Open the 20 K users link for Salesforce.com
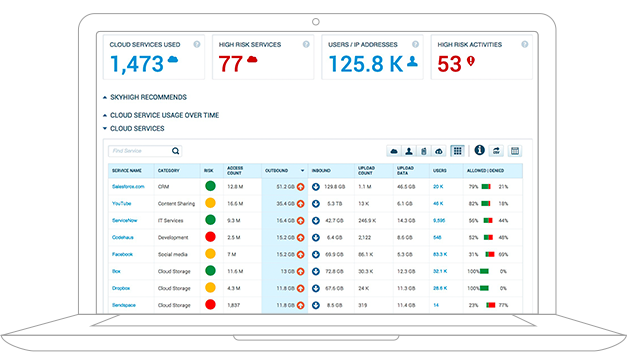627x361 pixels. pyautogui.click(x=438, y=187)
